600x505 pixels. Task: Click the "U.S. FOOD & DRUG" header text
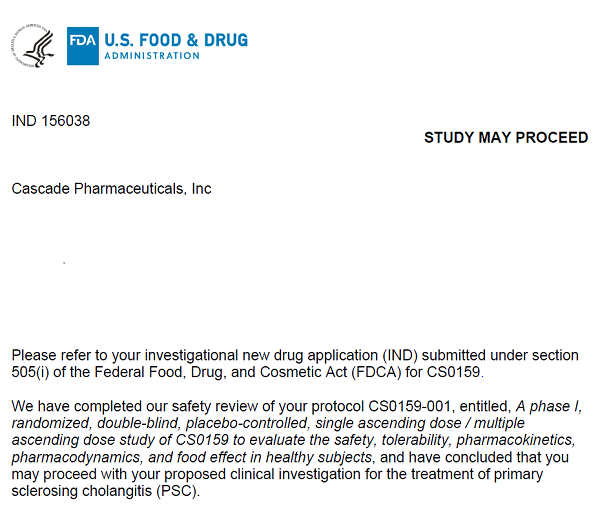coord(176,40)
